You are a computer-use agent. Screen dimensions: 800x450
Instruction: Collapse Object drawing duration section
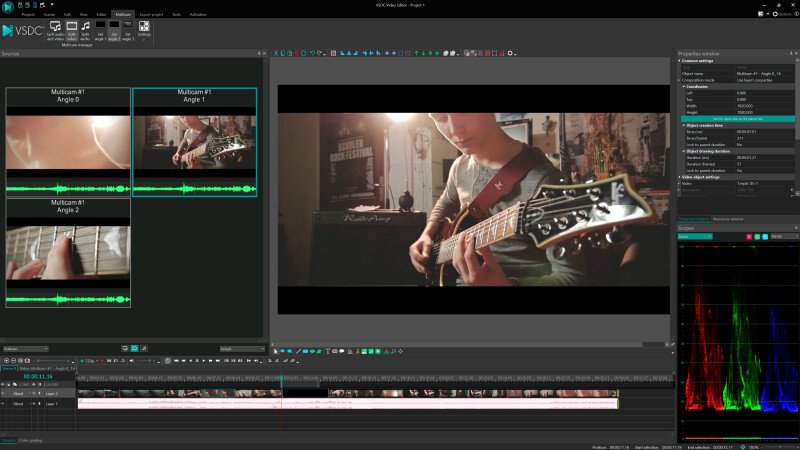pos(684,152)
